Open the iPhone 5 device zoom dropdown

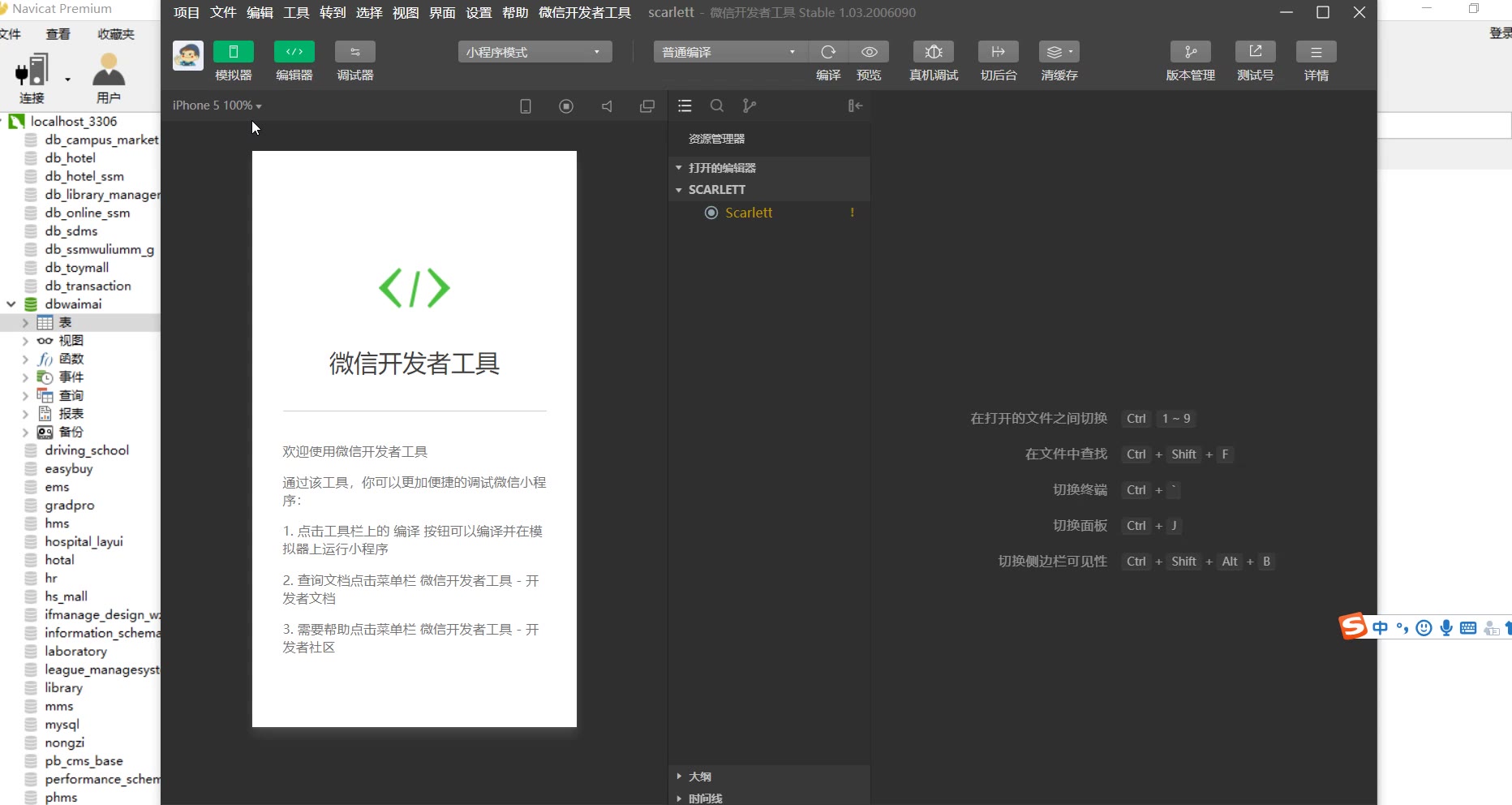[217, 105]
